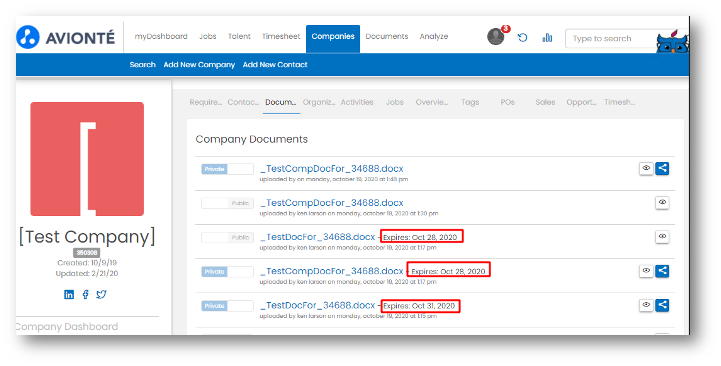
Task: Toggle Public switch on second _TestCompDocFor_34688.docx
Action: tap(227, 203)
